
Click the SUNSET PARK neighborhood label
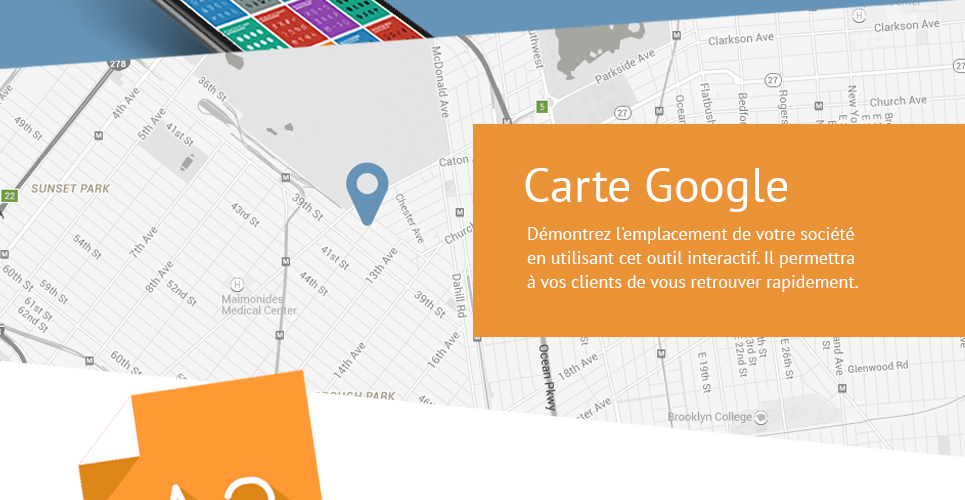(x=70, y=188)
